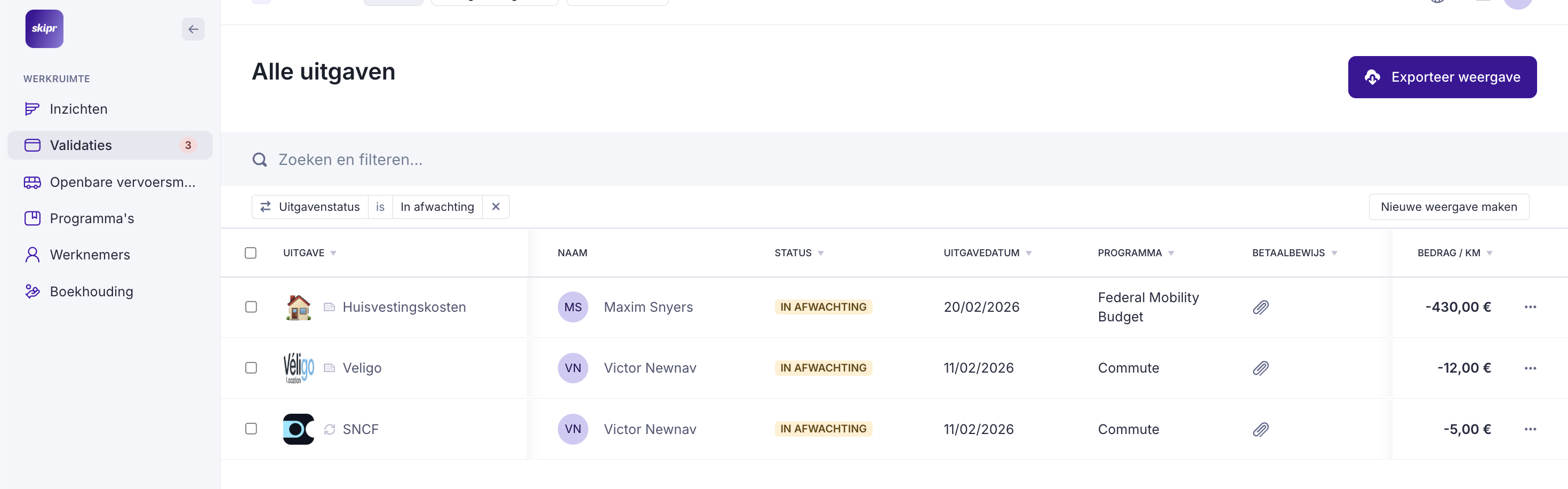Open the paperclip receipt for Veligo
Viewport: 1568px width, 489px height.
(1260, 368)
